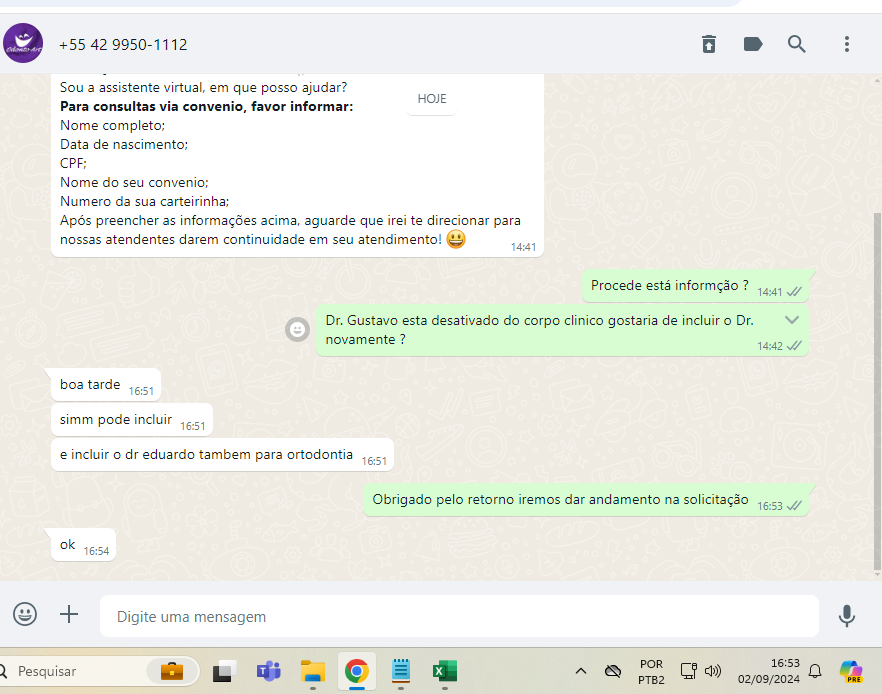The height and width of the screenshot is (694, 882).
Task: Start recording a voice message
Action: point(847,616)
